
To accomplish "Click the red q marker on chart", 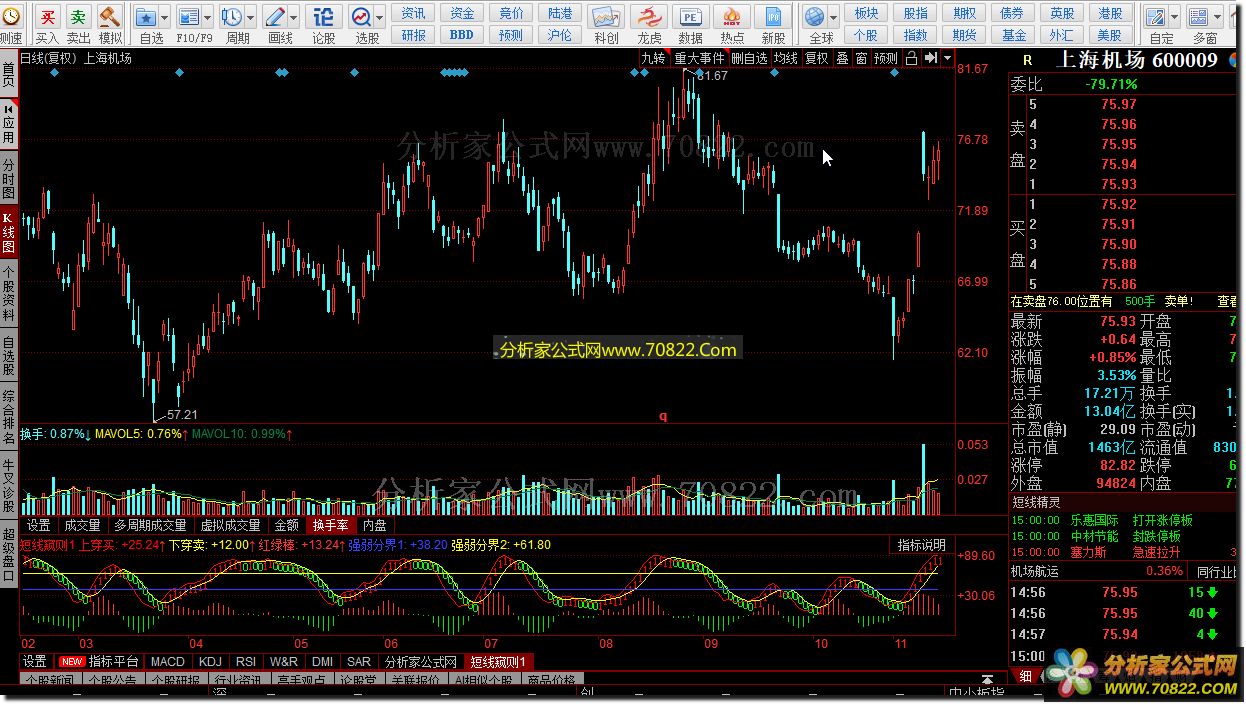I will 662,416.
